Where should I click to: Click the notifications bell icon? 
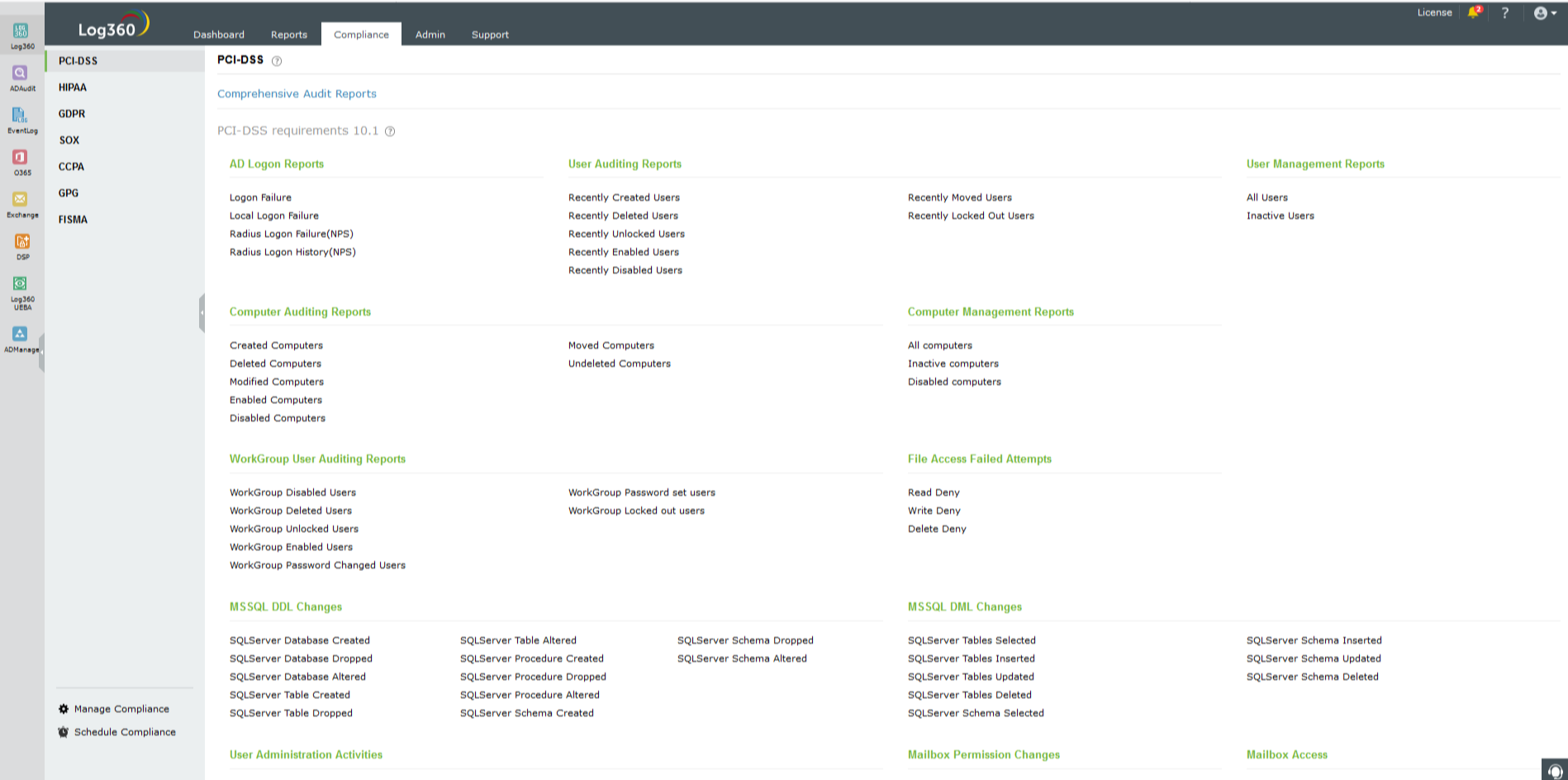[x=1473, y=12]
